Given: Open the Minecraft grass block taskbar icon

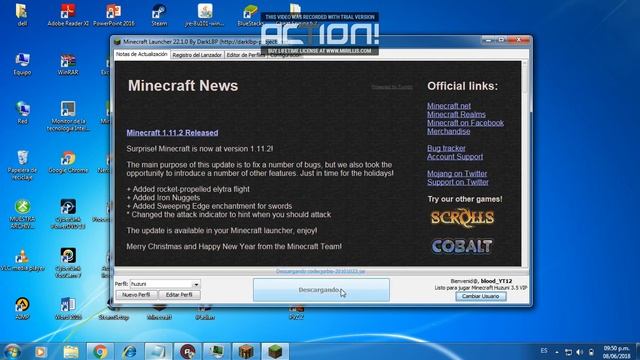Looking at the screenshot, I should pos(276,351).
